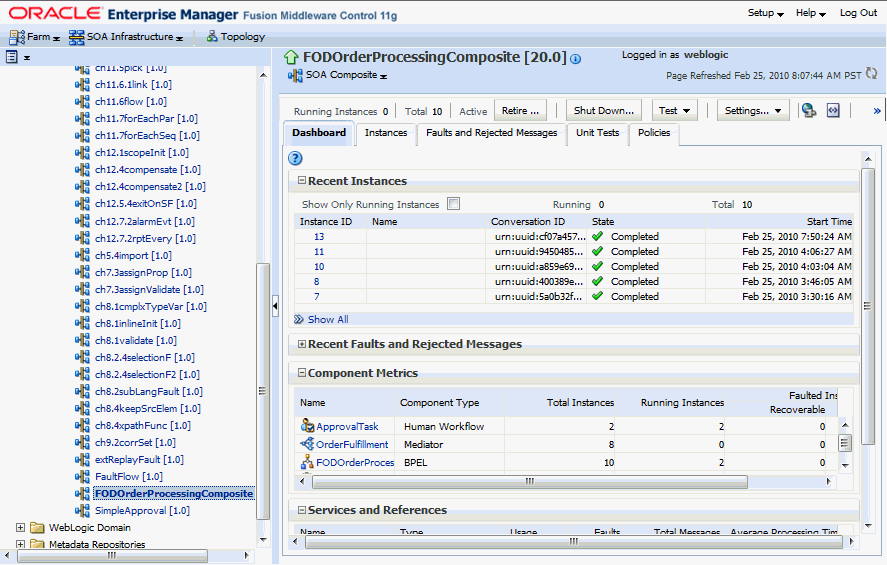This screenshot has width=887, height=565.
Task: Click the XML definition icon in toolbar
Action: pos(833,110)
